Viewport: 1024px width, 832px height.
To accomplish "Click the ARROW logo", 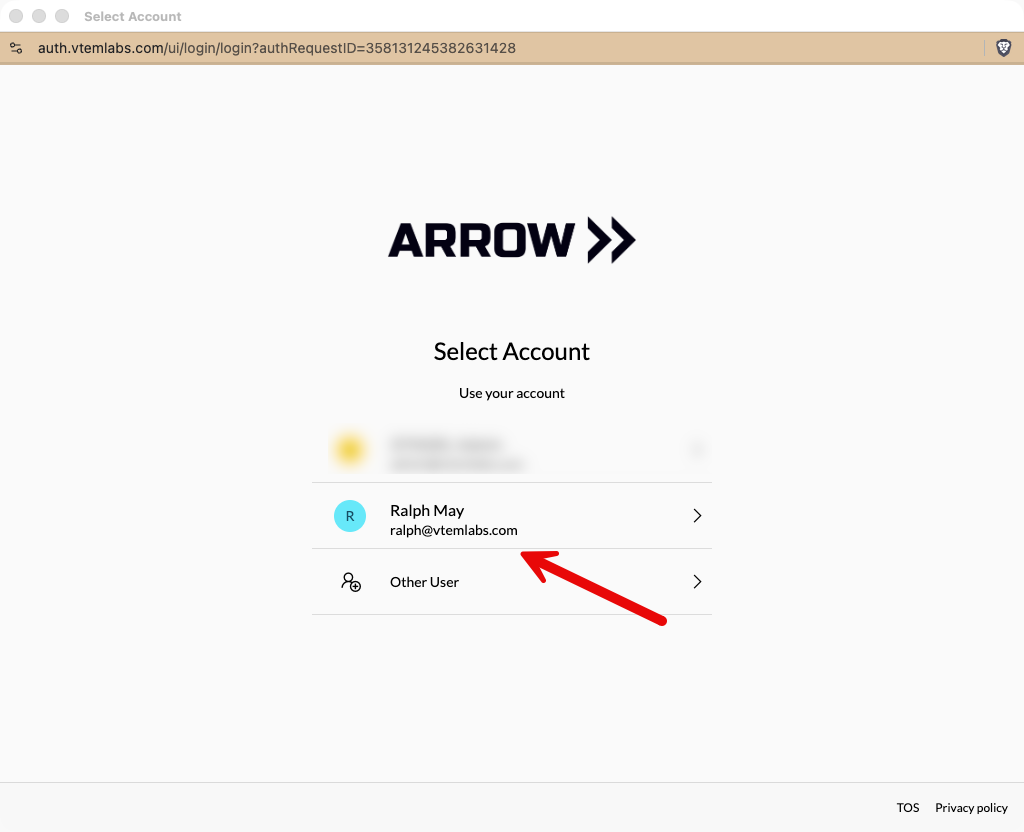I will tap(511, 241).
